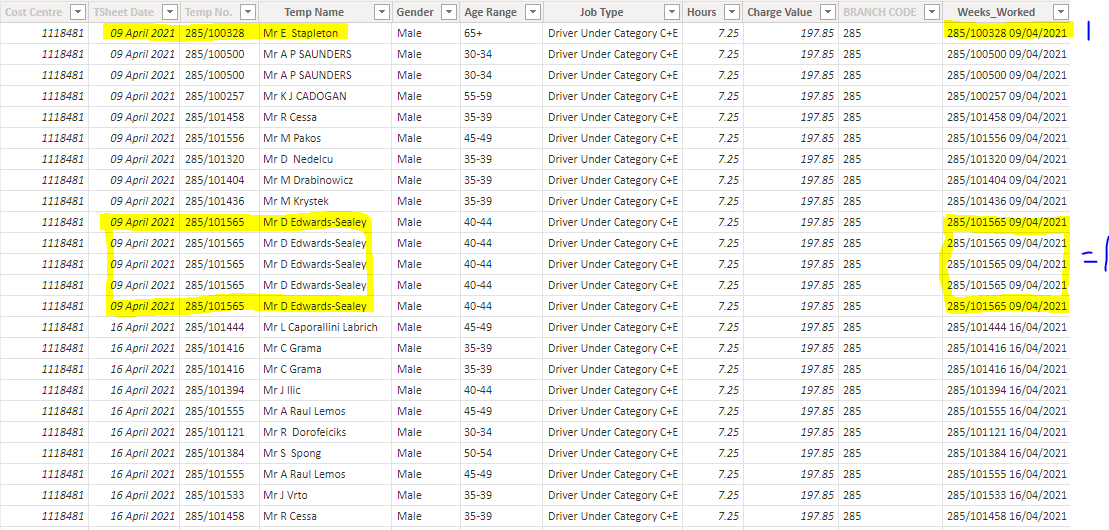The height and width of the screenshot is (530, 1109).
Task: Select the Hours column header
Action: pos(701,12)
